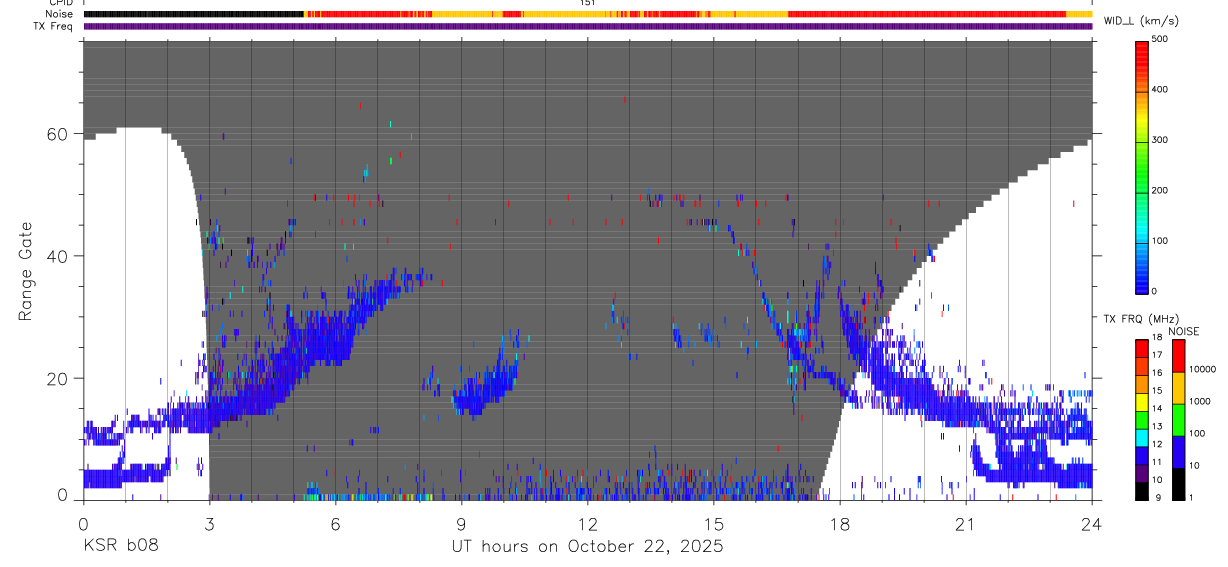Viewport: 1228px width, 567px height.
Task: Click the 20 tick on Range Gate axis
Action: [58, 379]
